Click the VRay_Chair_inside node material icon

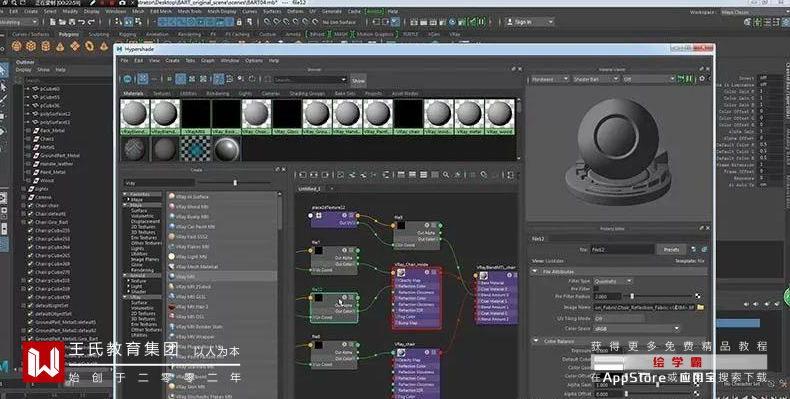pyautogui.click(x=401, y=273)
